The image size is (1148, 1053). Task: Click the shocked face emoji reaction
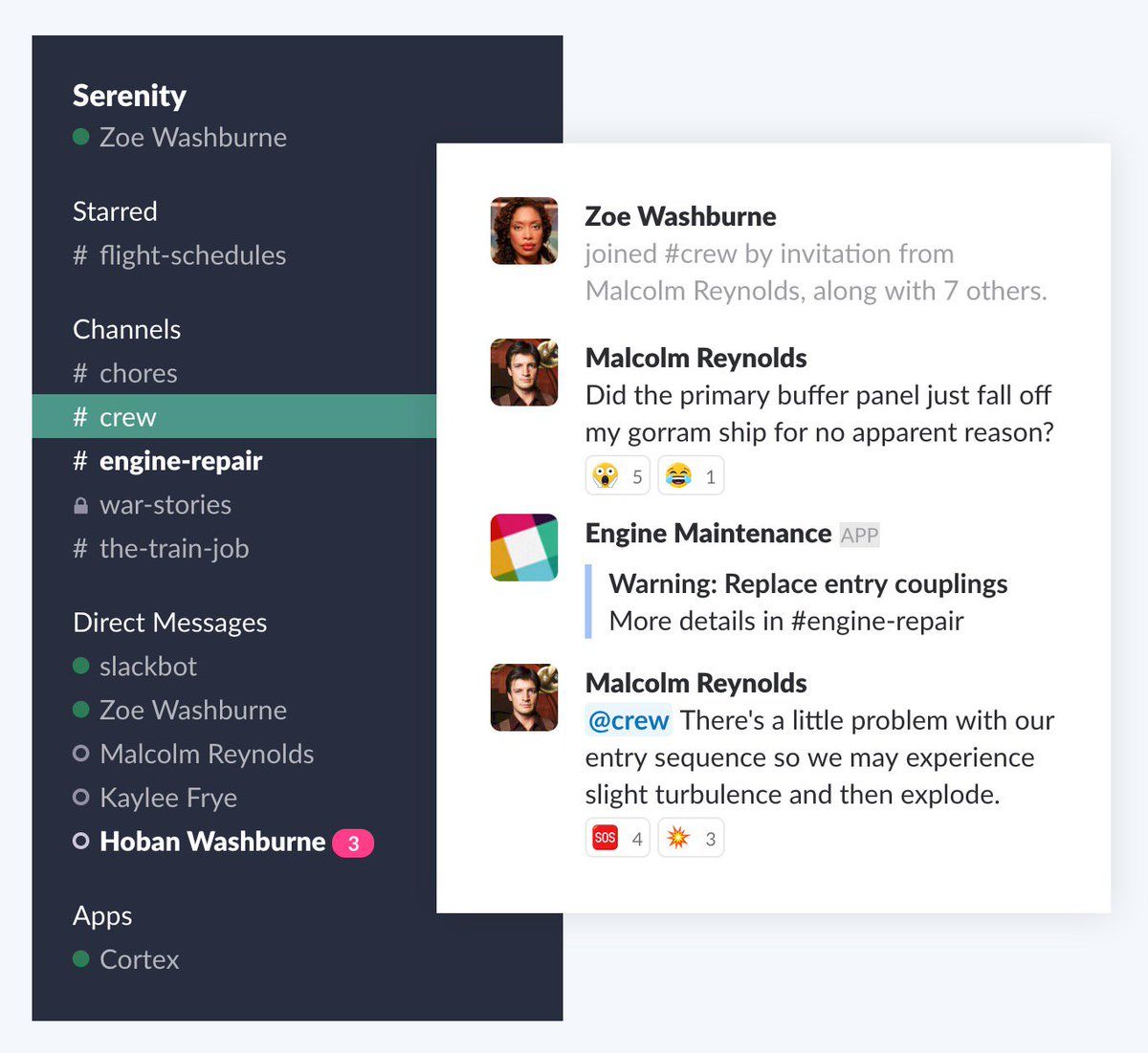[617, 476]
